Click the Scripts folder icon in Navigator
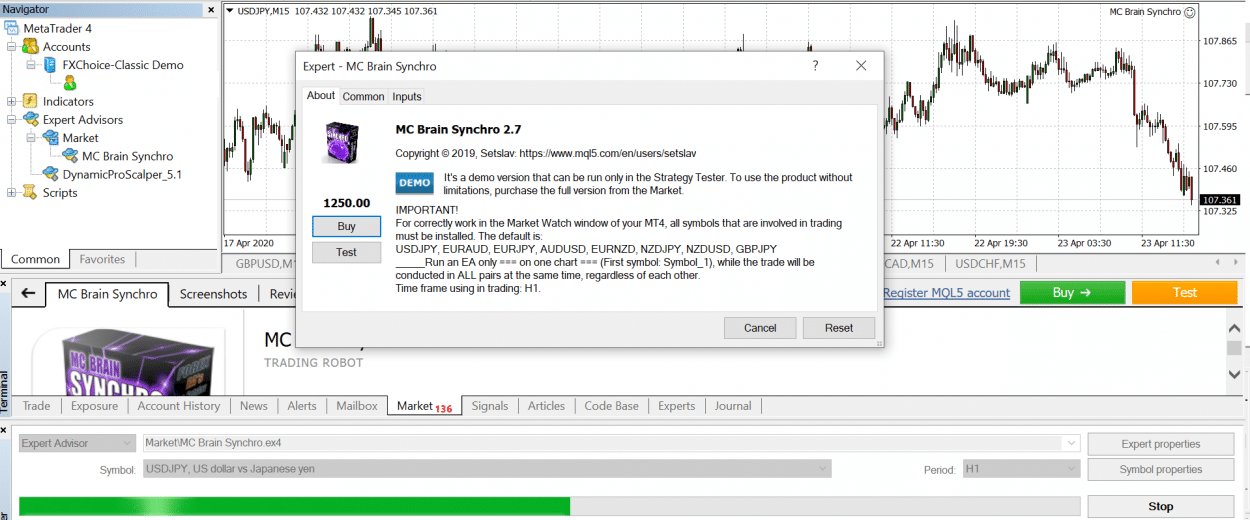Image resolution: width=1250 pixels, height=520 pixels. tap(30, 193)
